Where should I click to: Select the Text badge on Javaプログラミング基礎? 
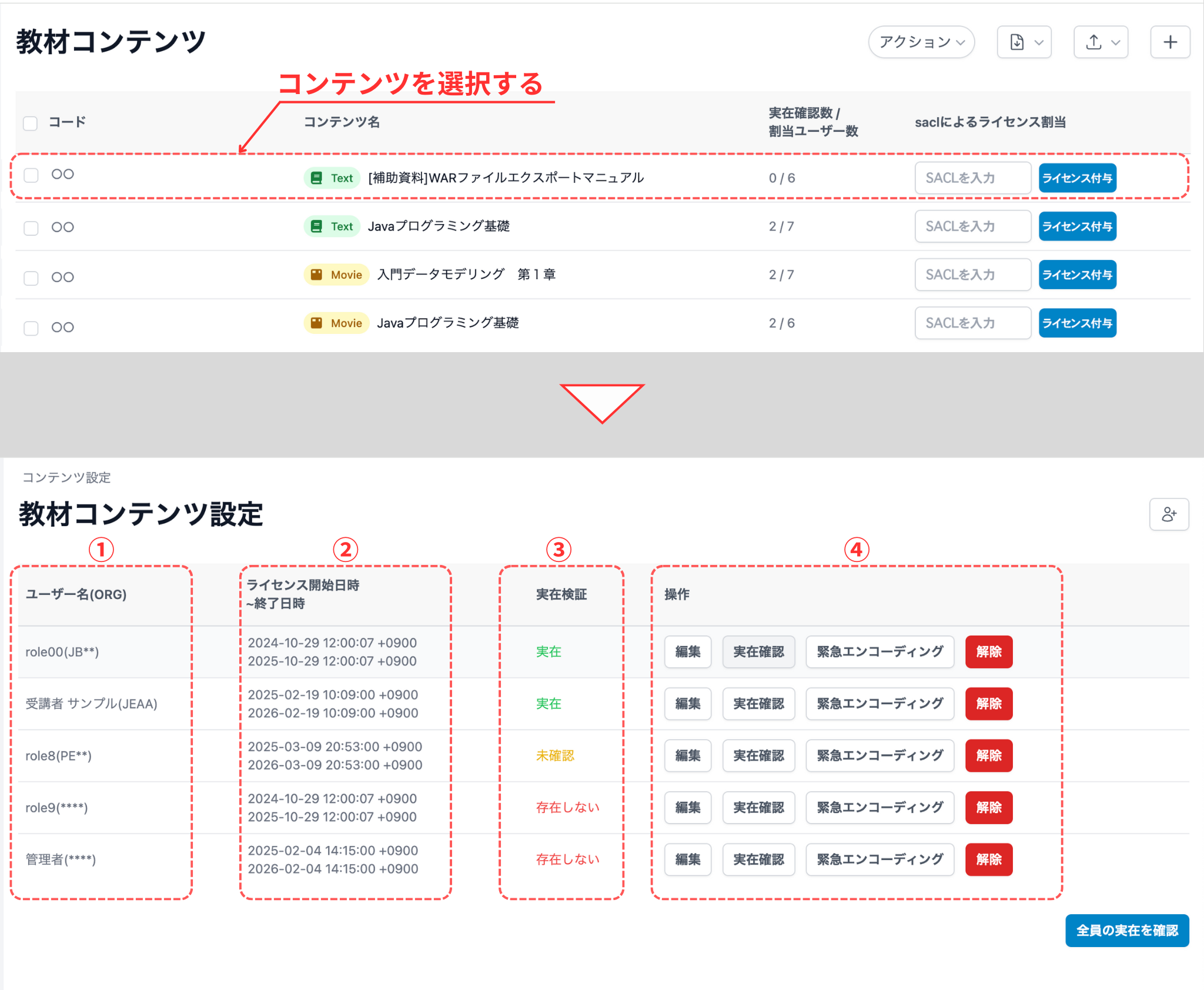(332, 226)
